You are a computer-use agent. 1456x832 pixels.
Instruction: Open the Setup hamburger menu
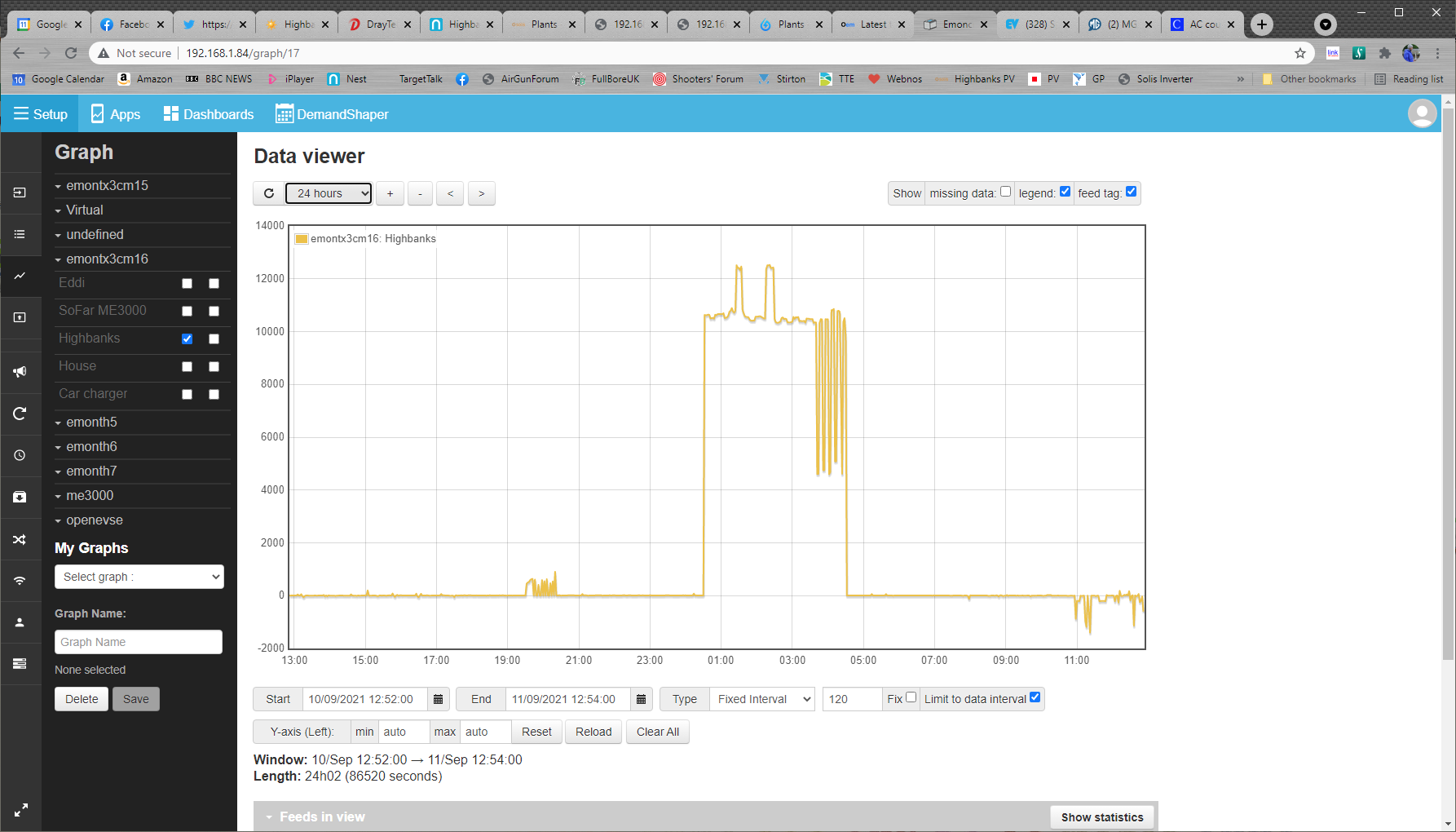click(x=40, y=114)
